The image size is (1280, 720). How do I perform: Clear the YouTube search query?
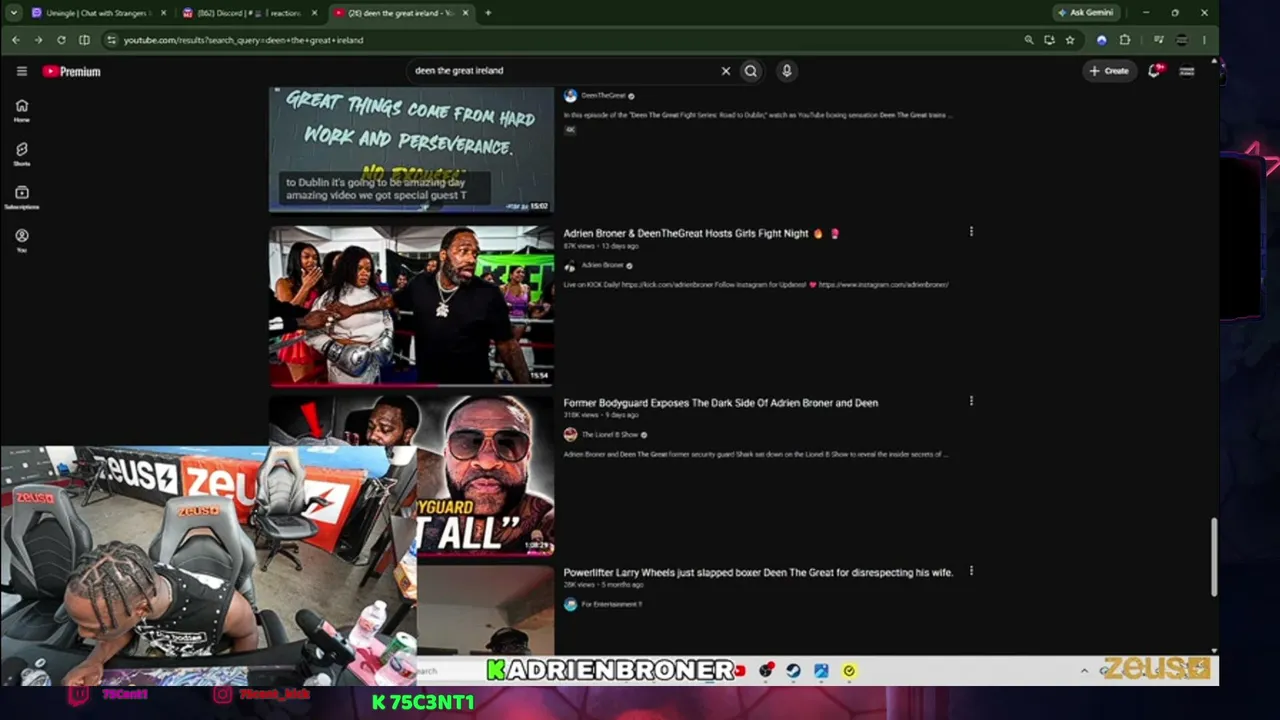click(726, 71)
